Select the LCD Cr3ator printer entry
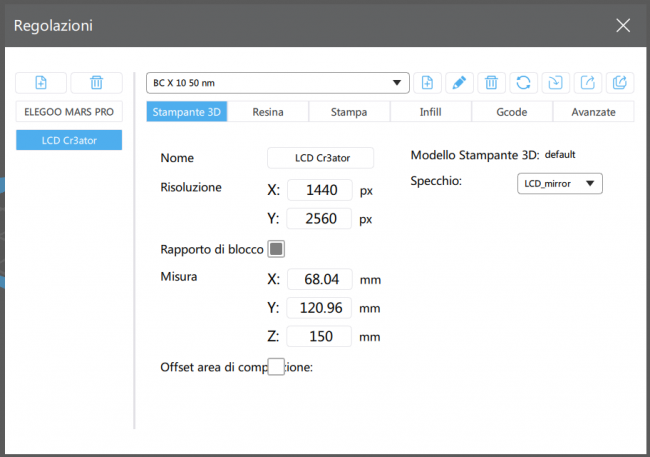The height and width of the screenshot is (457, 650). coord(69,141)
